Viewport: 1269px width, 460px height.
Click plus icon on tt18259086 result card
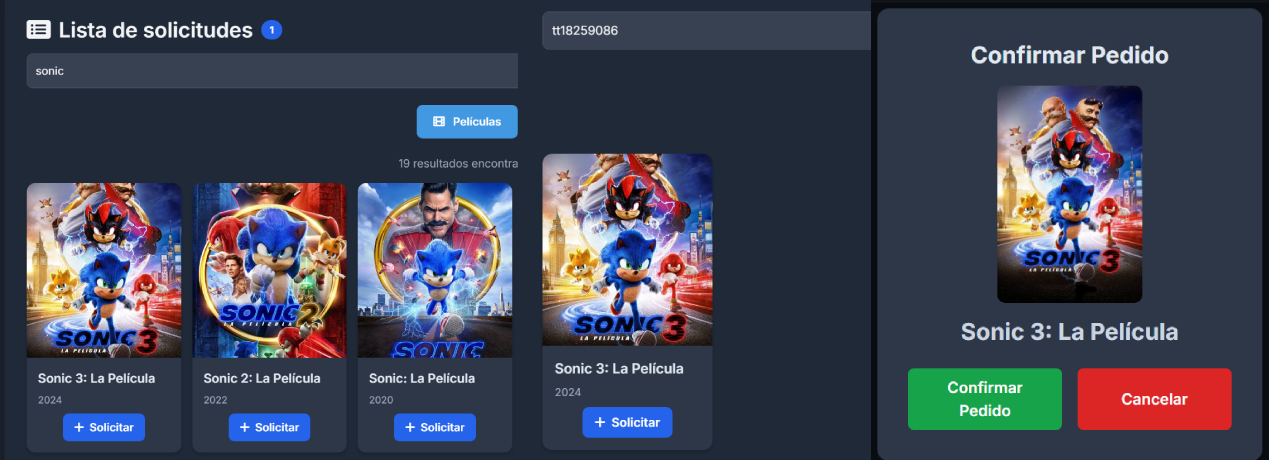click(x=600, y=423)
